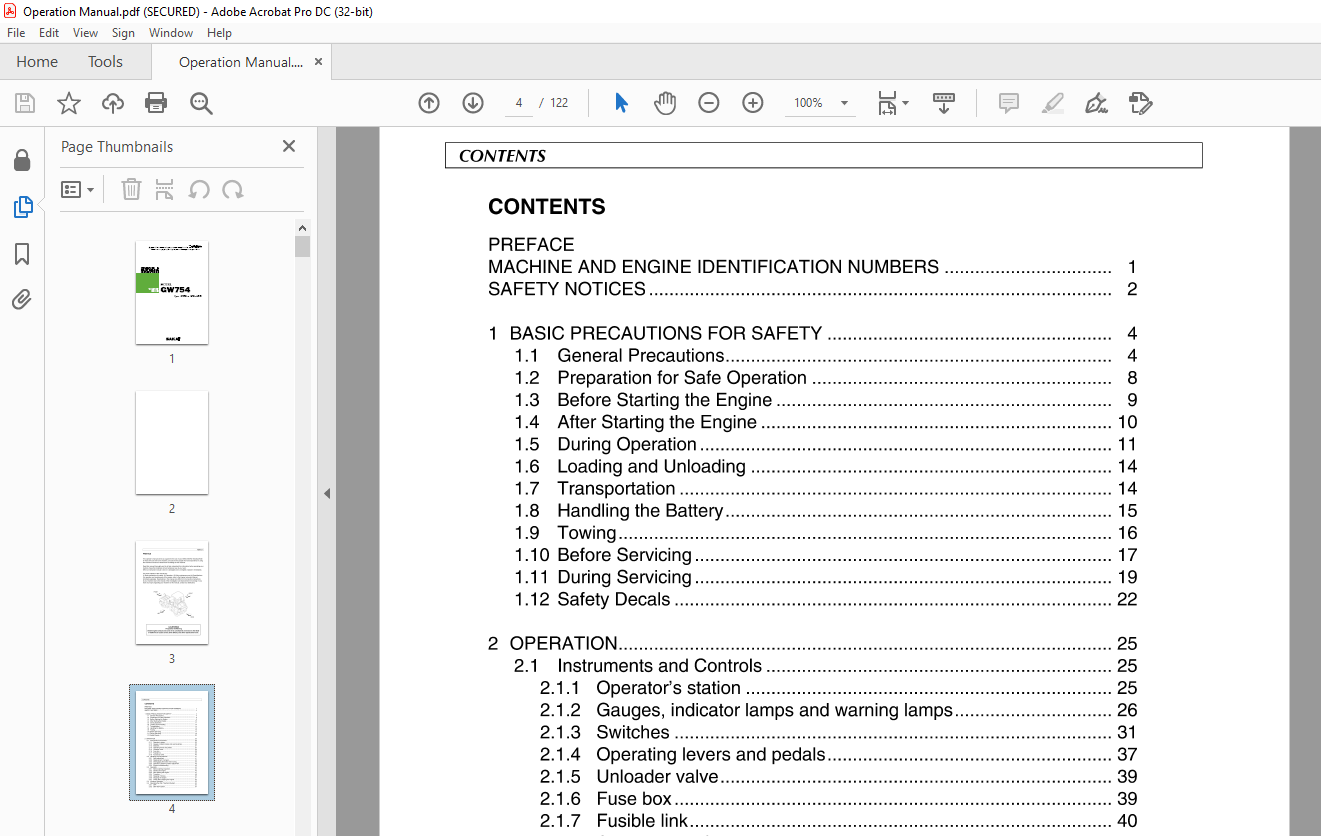Viewport: 1321px width, 836px height.
Task: Click the Print file icon
Action: (x=156, y=103)
